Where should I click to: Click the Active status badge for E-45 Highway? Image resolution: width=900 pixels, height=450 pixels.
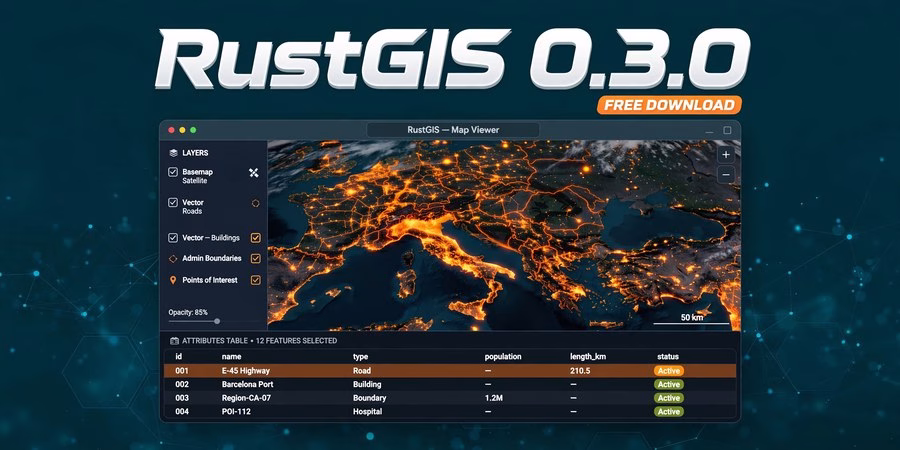669,371
